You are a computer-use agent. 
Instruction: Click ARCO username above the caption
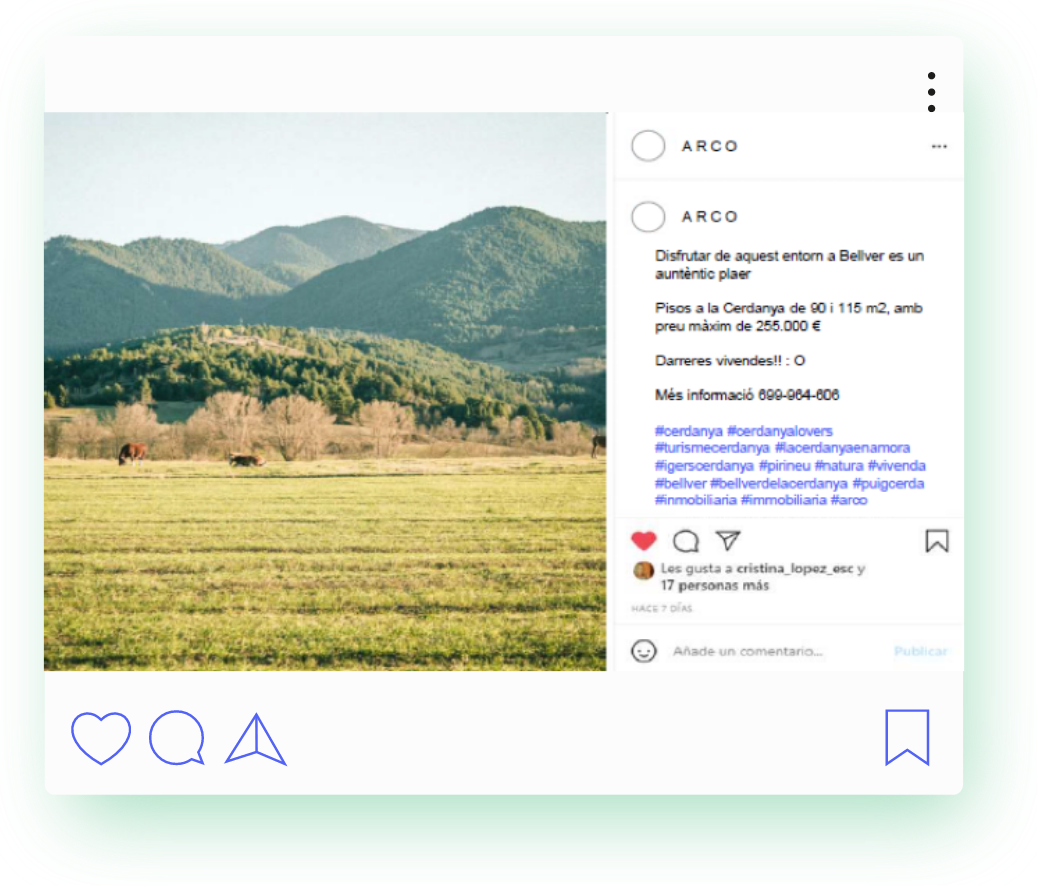click(710, 217)
